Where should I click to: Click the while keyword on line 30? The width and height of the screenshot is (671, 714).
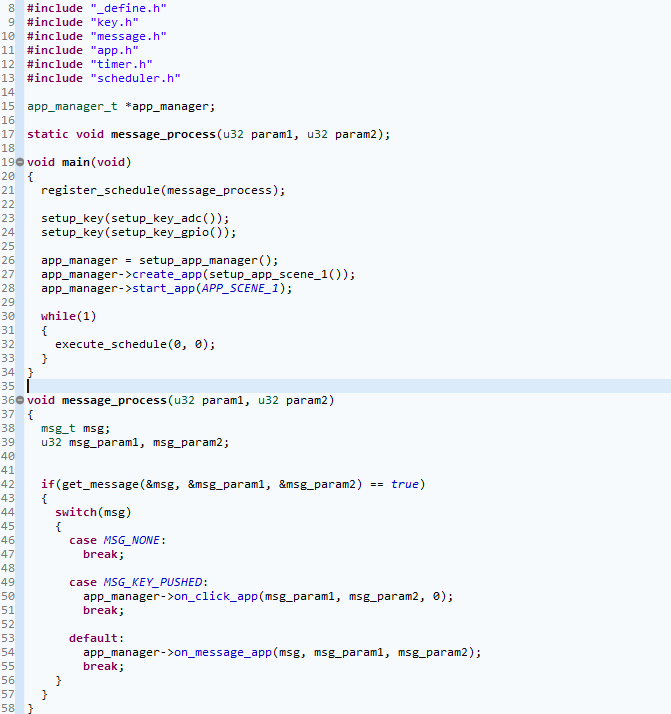[x=58, y=316]
